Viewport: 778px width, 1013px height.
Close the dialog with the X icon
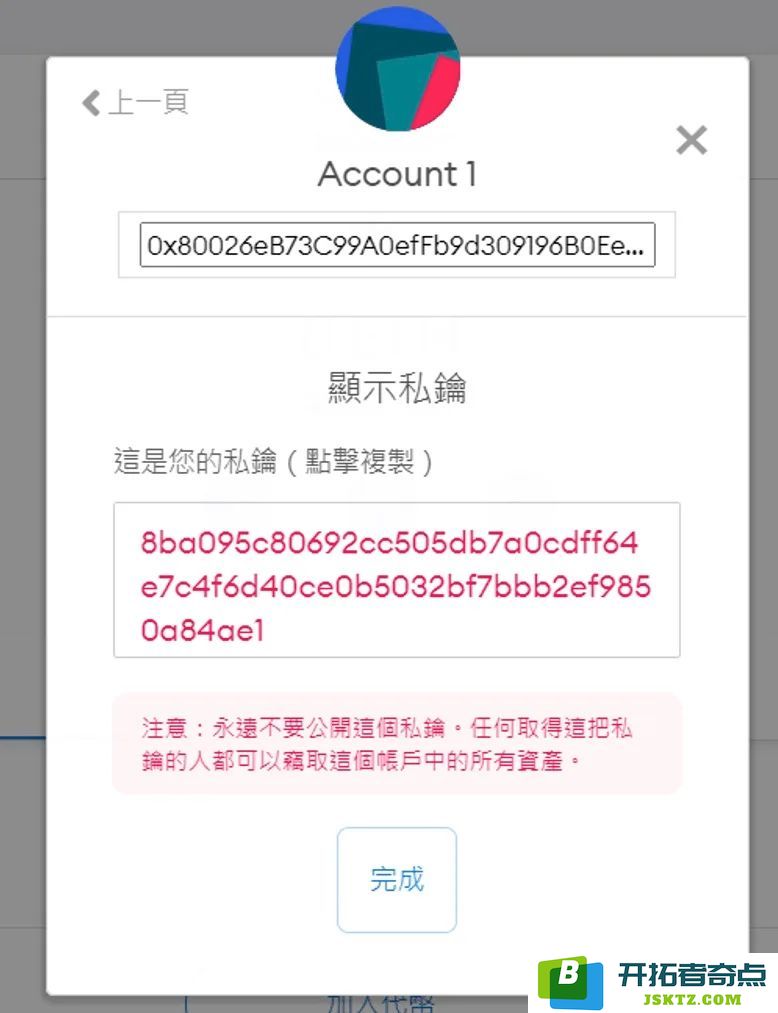[691, 140]
